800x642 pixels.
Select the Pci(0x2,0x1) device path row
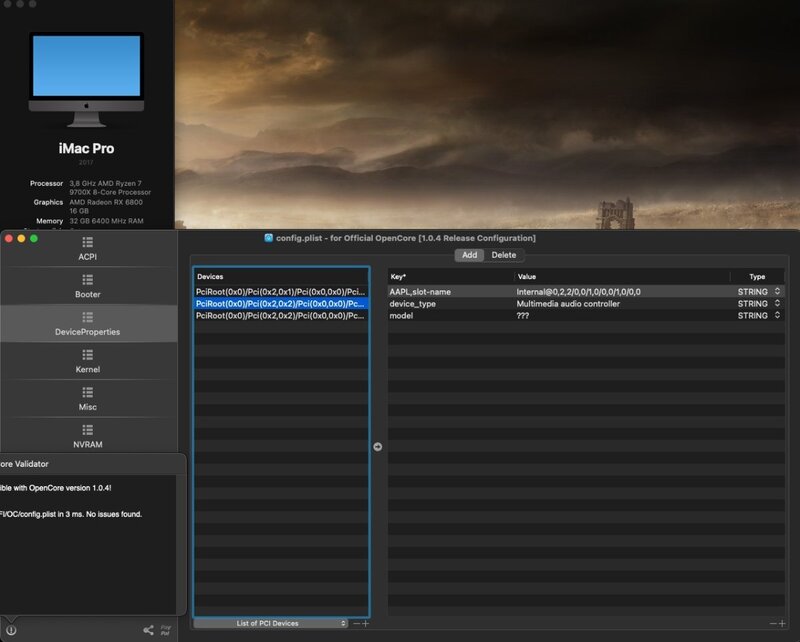pyautogui.click(x=281, y=291)
